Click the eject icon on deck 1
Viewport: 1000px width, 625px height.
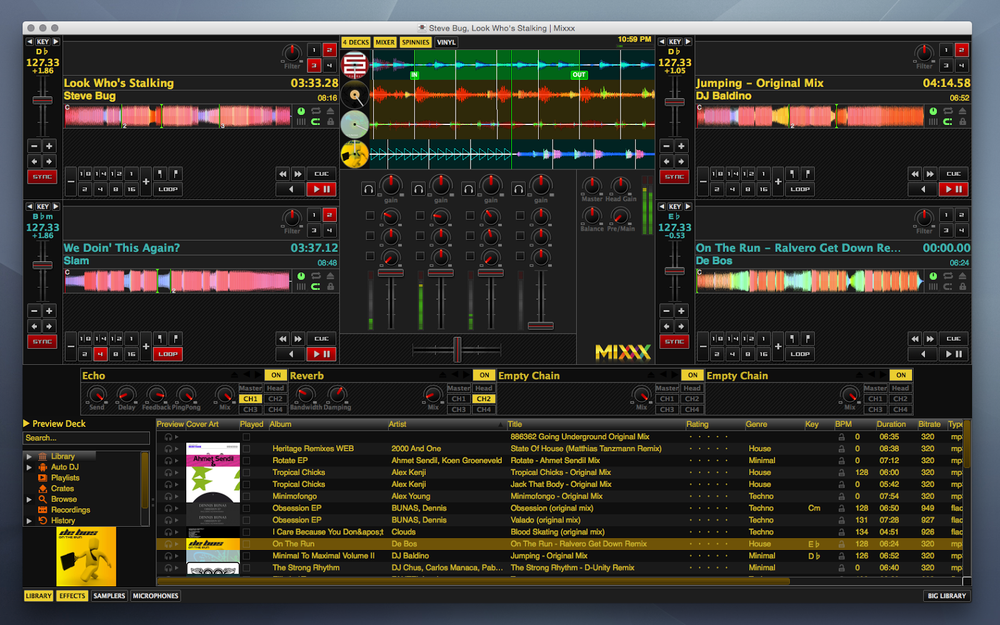tap(330, 111)
